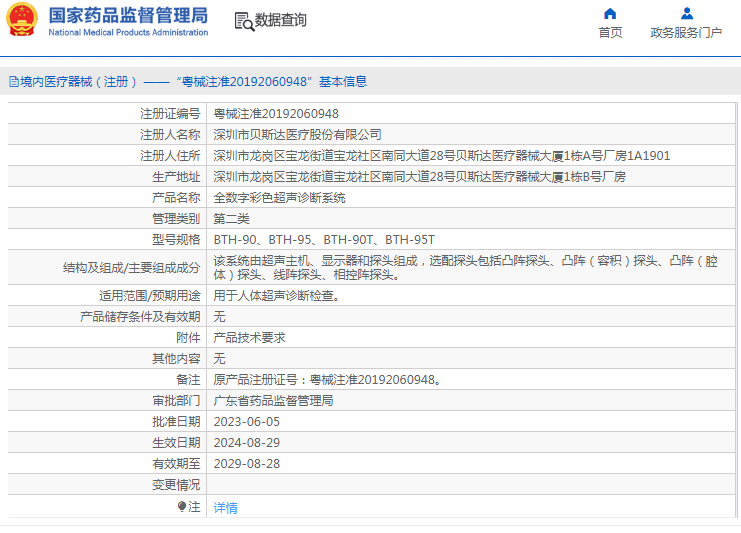This screenshot has width=741, height=533.
Task: Select 用于人体超声诊断检查 text
Action: click(276, 296)
